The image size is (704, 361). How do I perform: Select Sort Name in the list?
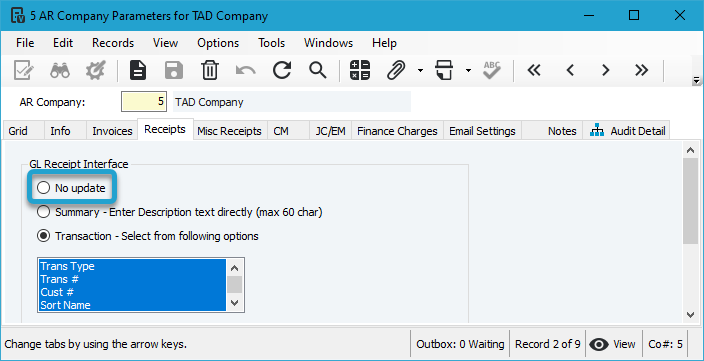[x=132, y=305]
